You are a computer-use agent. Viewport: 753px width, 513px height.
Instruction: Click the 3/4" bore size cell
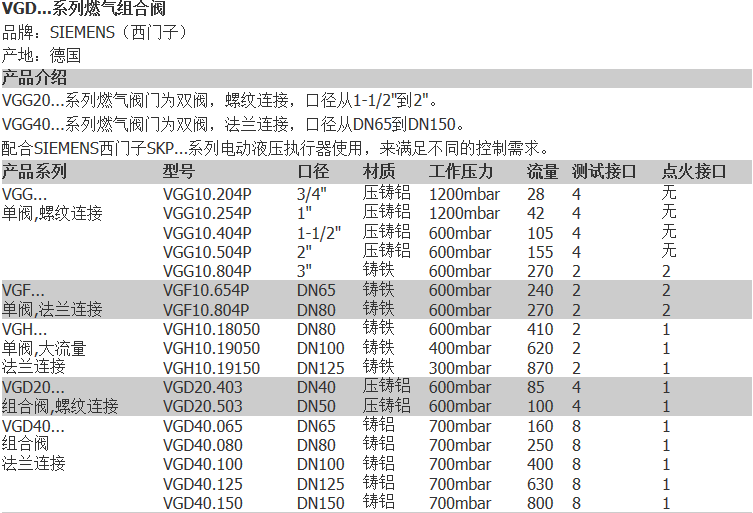(x=312, y=194)
